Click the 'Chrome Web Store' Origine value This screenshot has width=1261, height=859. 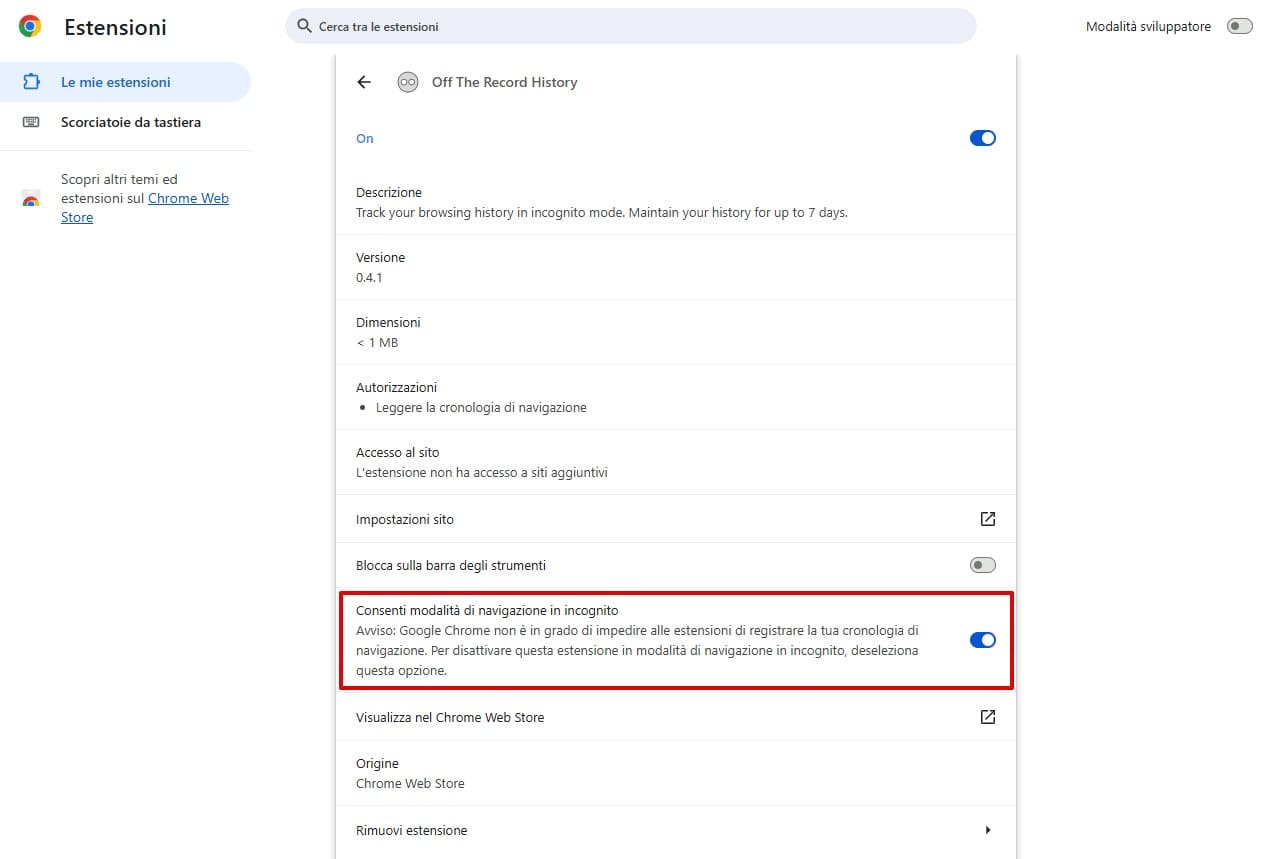(410, 783)
